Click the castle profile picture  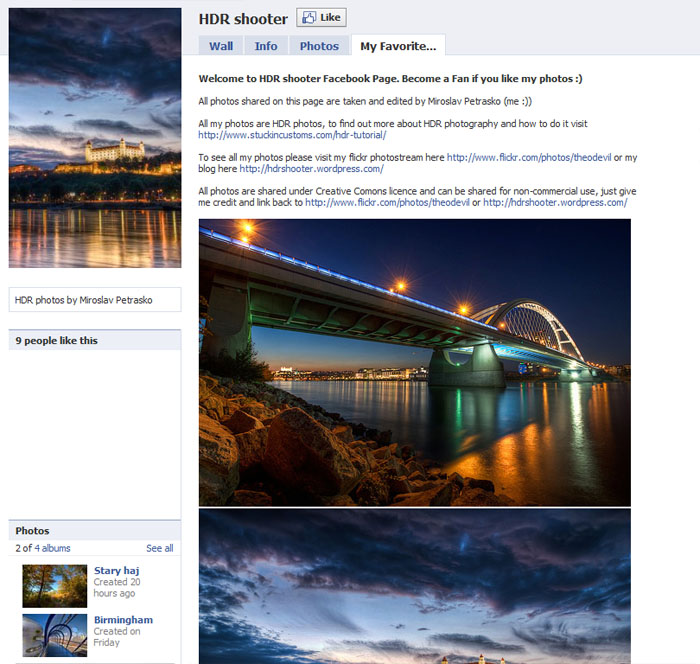[x=95, y=138]
